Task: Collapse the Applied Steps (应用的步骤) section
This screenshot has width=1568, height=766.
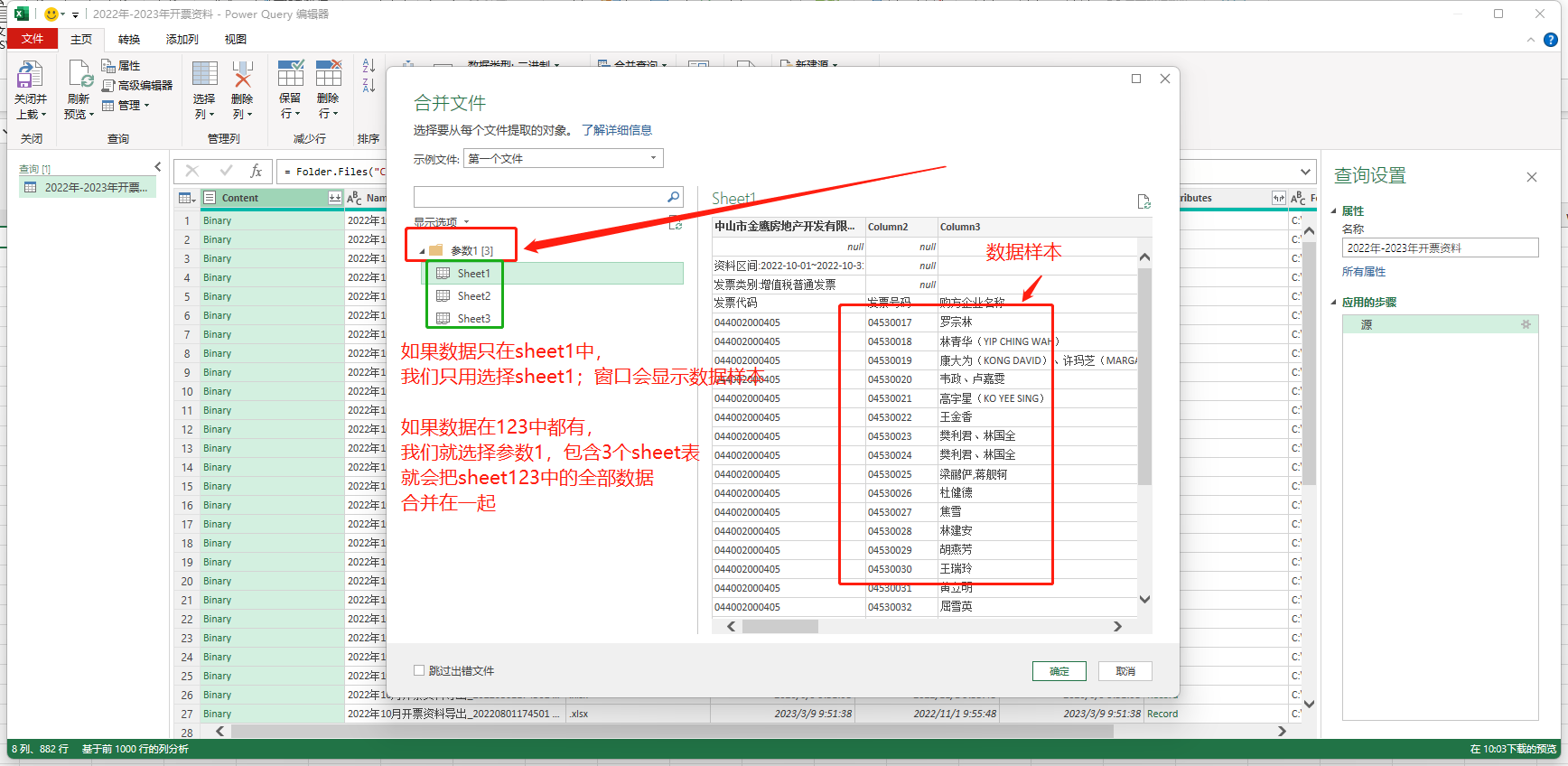Action: (1334, 303)
